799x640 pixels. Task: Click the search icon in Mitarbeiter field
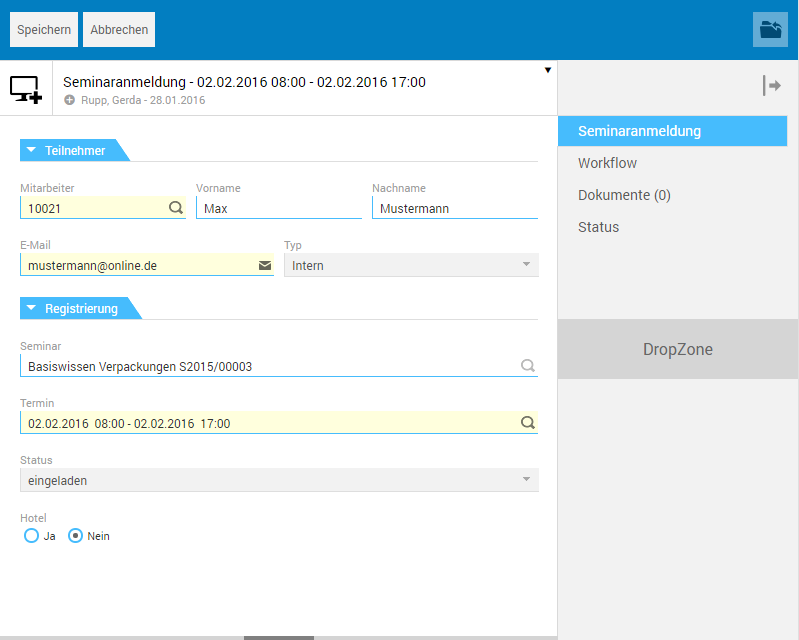(x=176, y=208)
